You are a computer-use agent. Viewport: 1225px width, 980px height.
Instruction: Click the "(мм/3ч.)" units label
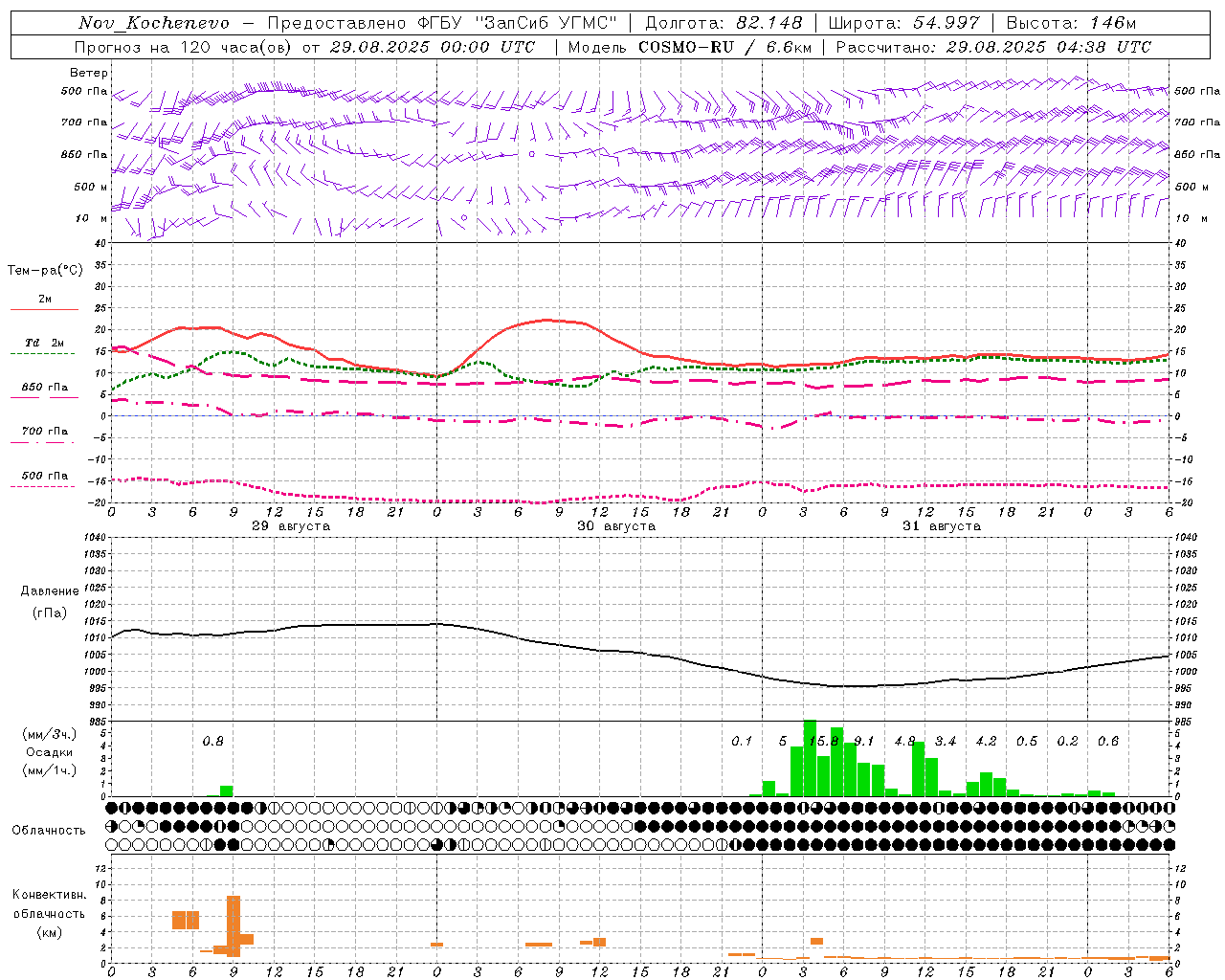tap(50, 734)
